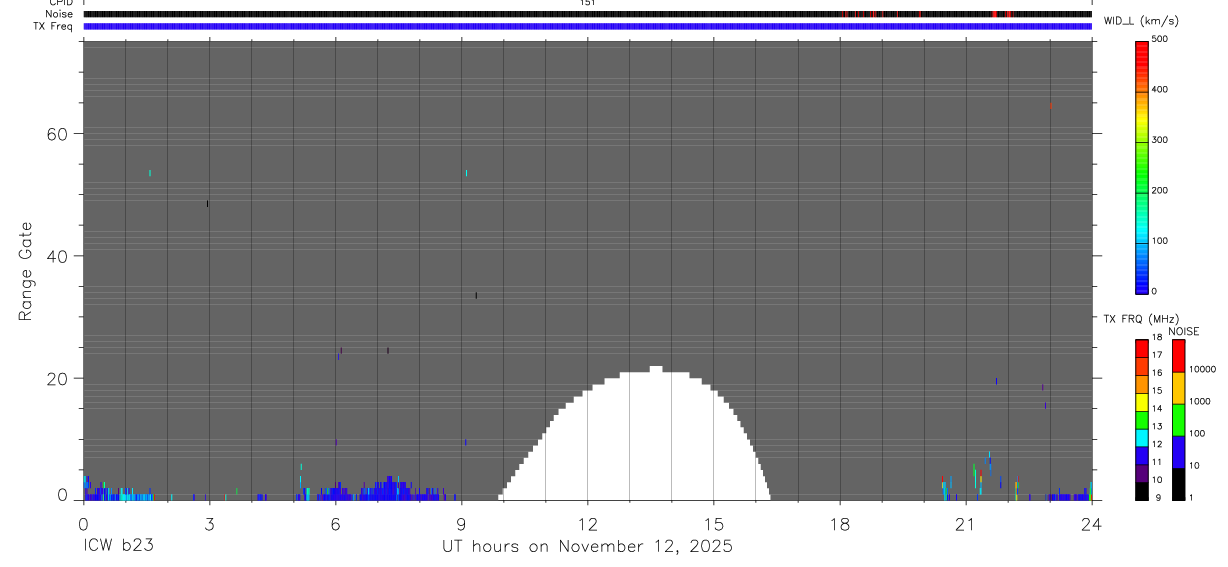This screenshot has height=567, width=1228.
Task: Click the 6 hour tick label
Action: point(335,523)
